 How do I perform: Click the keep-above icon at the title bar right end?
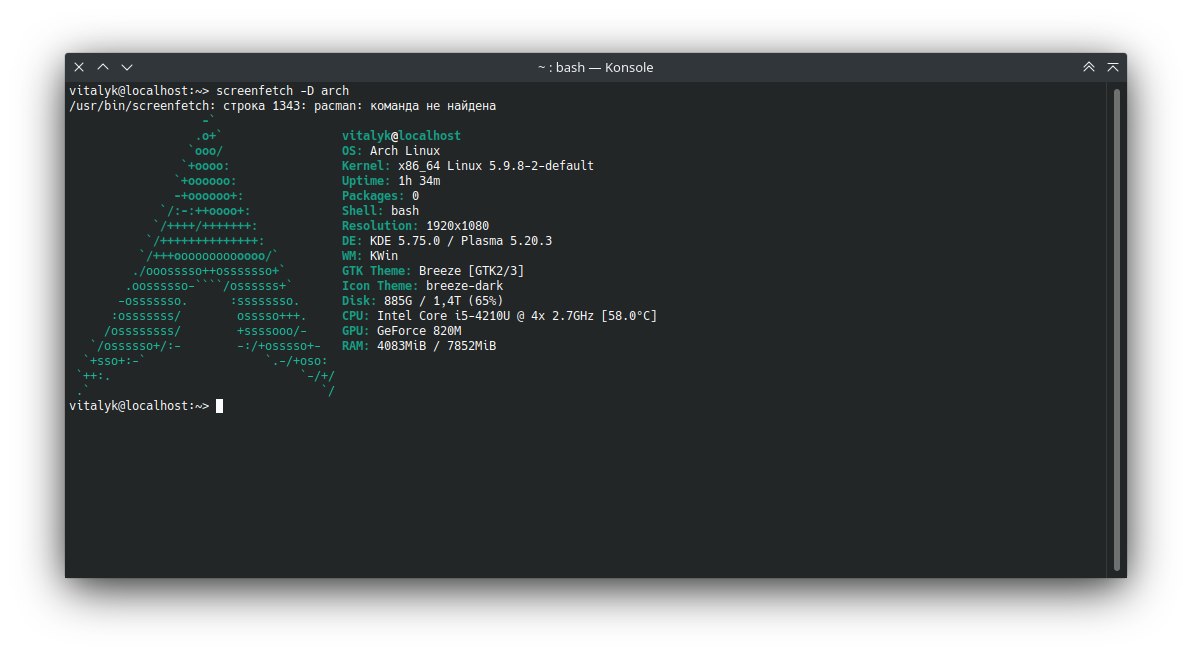pyautogui.click(x=1113, y=68)
